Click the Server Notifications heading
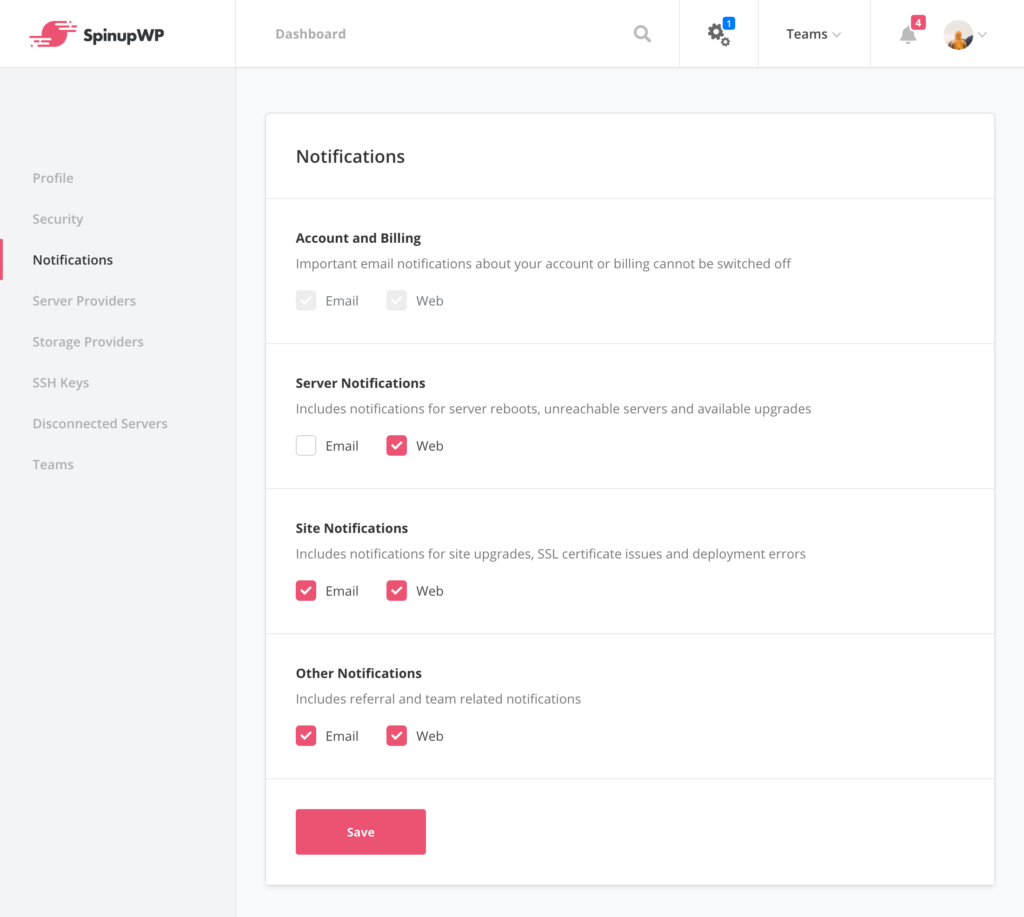 (x=360, y=383)
